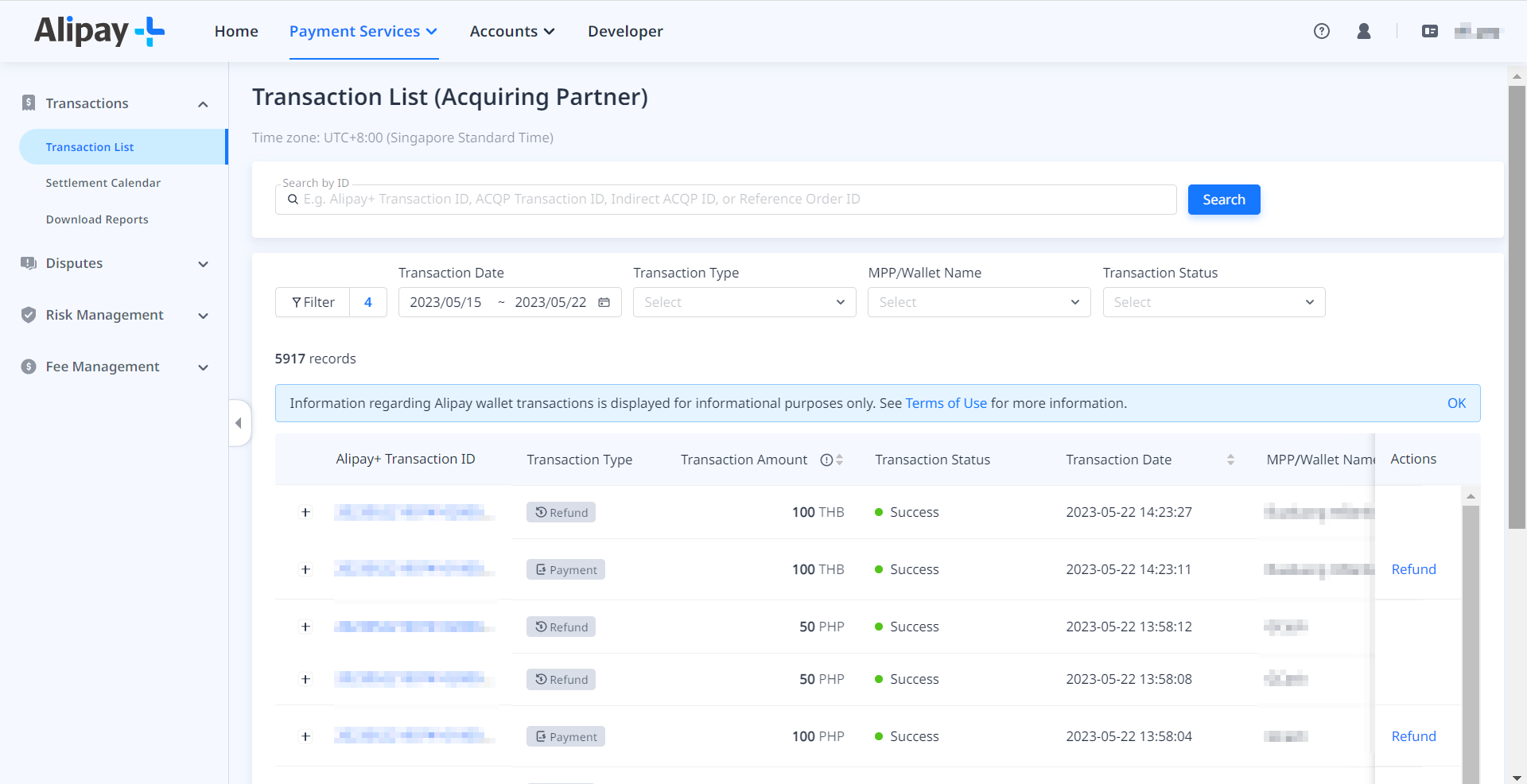Sort by Transaction Date using the sort arrows

(1230, 460)
